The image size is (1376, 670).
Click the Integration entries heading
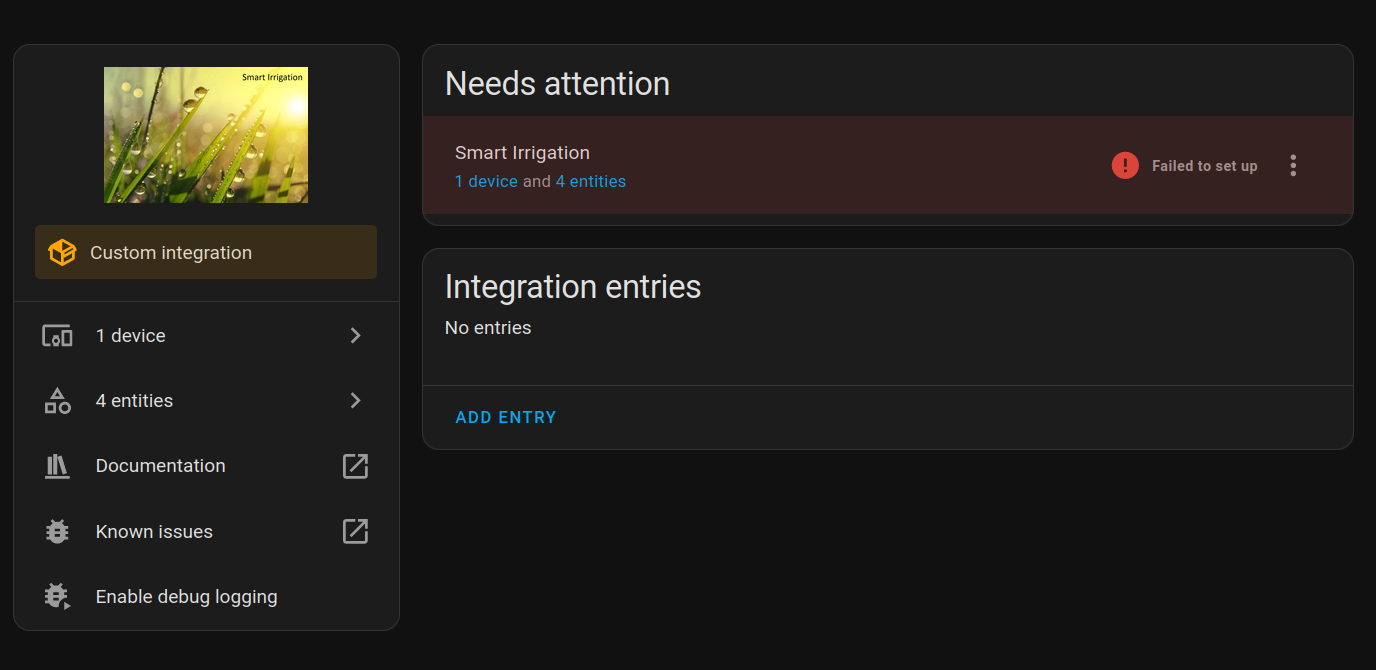pos(572,287)
